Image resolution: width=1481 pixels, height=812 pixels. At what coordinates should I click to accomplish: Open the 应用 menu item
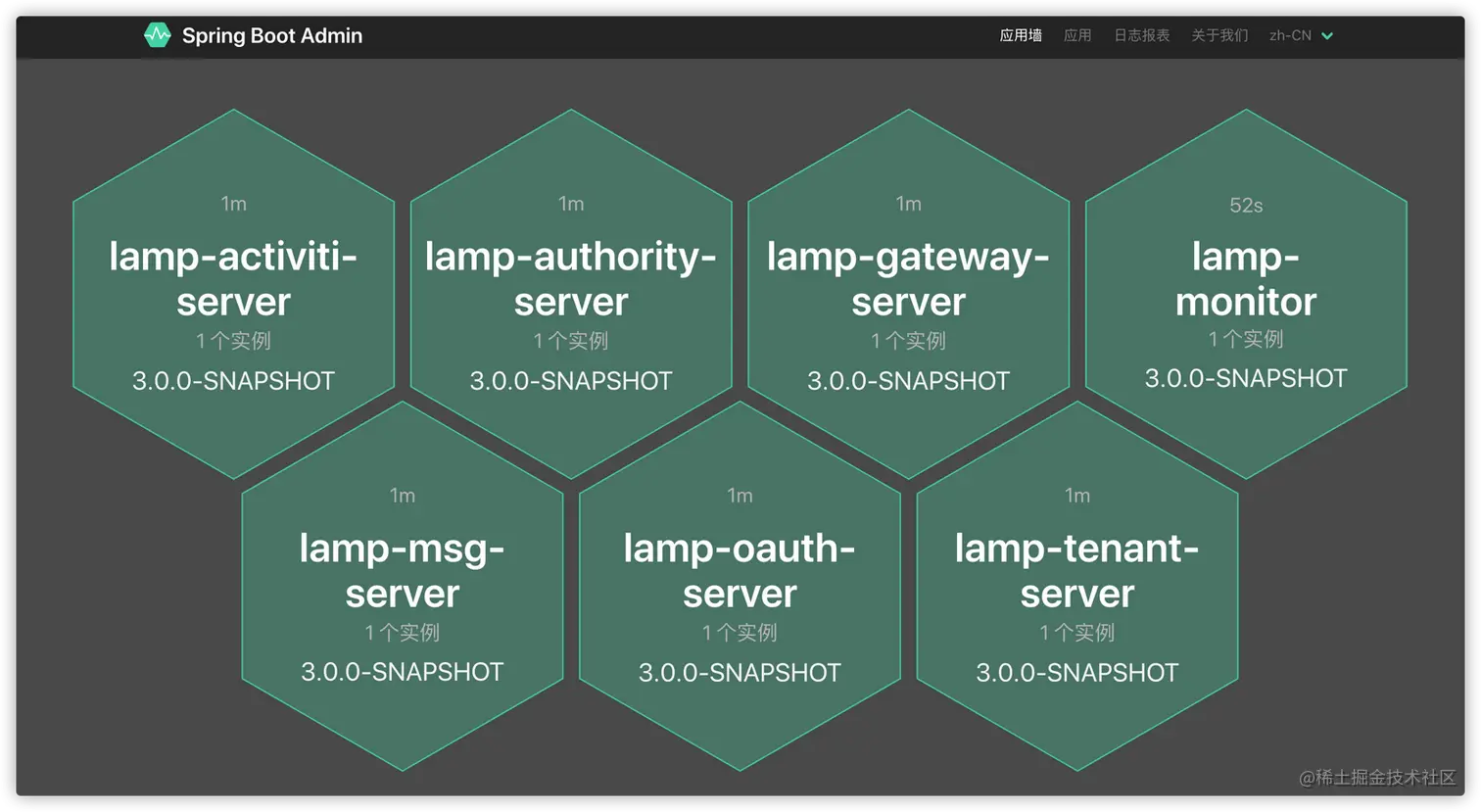point(1077,35)
